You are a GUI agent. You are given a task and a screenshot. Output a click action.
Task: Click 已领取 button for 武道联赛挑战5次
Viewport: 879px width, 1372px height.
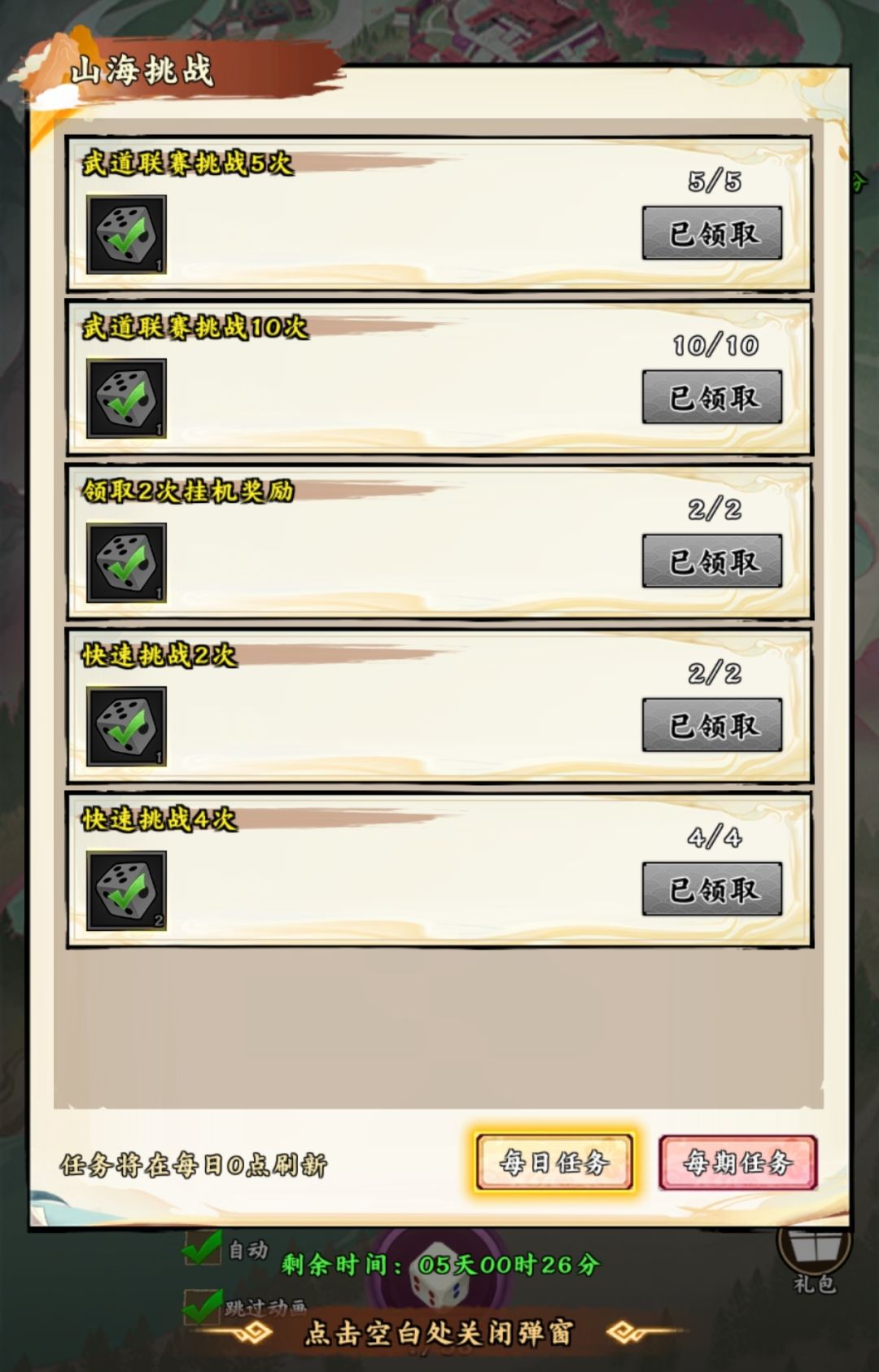712,234
